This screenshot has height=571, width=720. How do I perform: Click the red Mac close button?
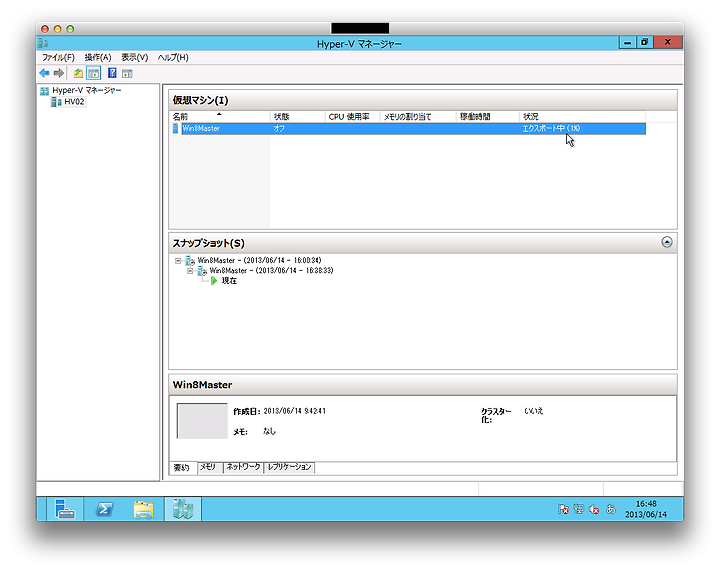click(45, 29)
